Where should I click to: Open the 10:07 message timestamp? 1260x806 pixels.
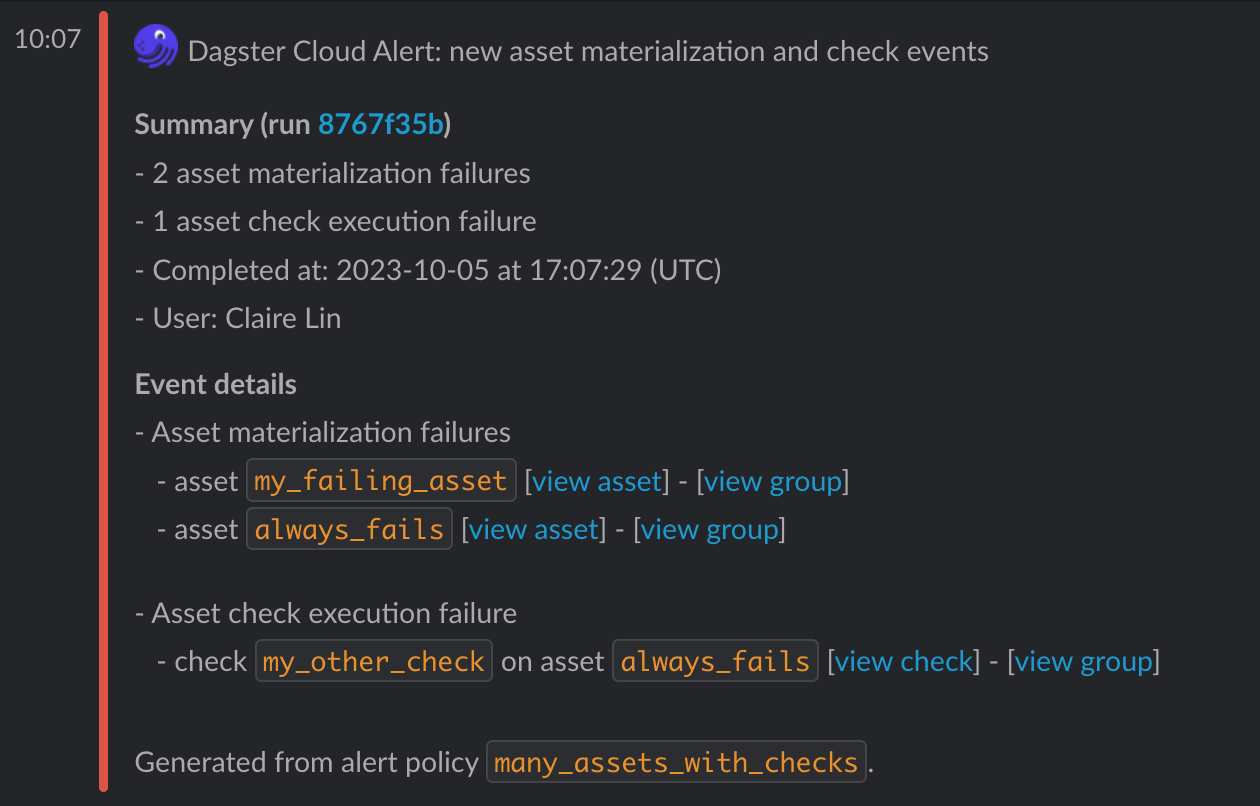pos(47,41)
